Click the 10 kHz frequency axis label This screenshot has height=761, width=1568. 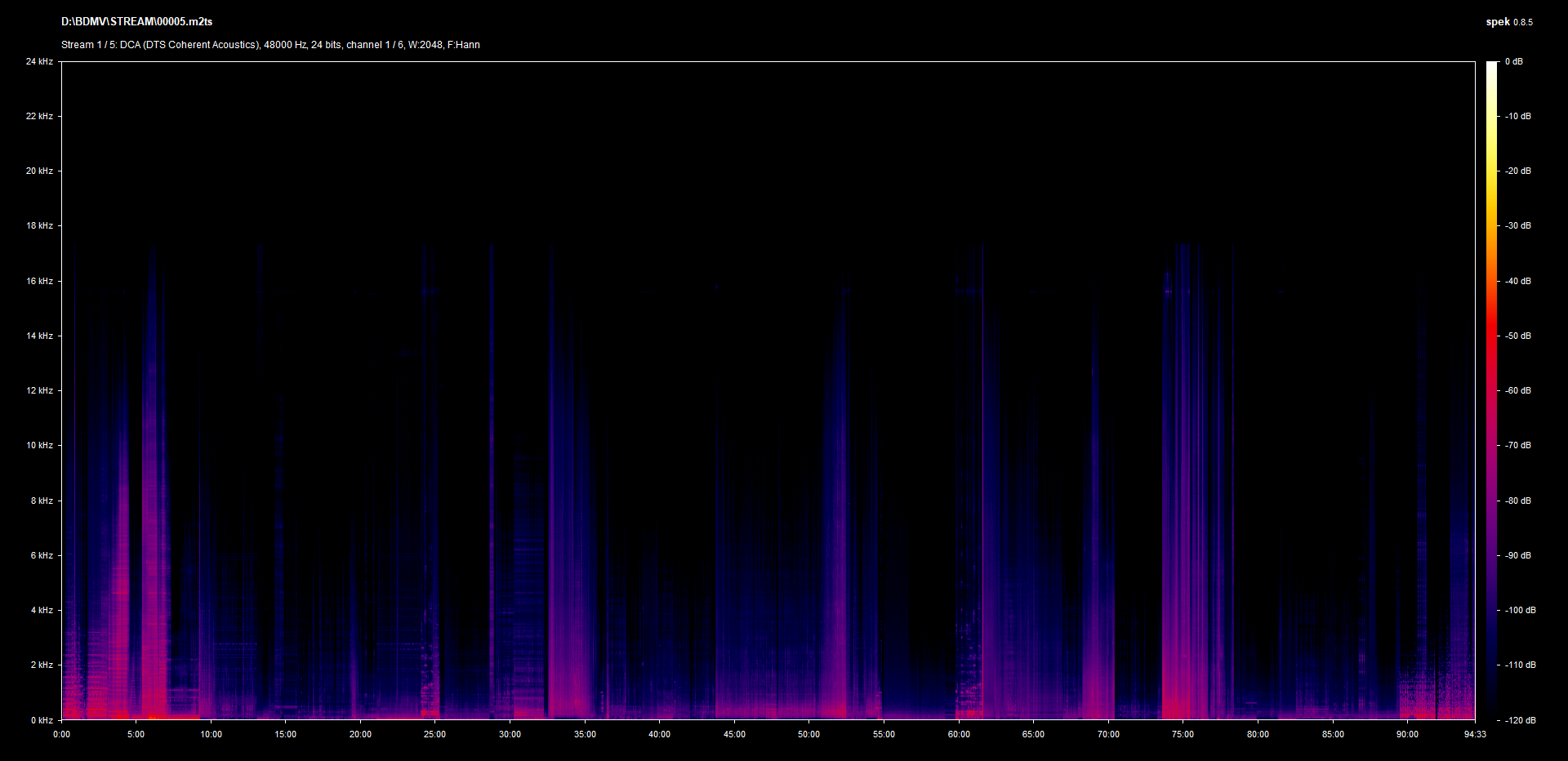[x=39, y=445]
